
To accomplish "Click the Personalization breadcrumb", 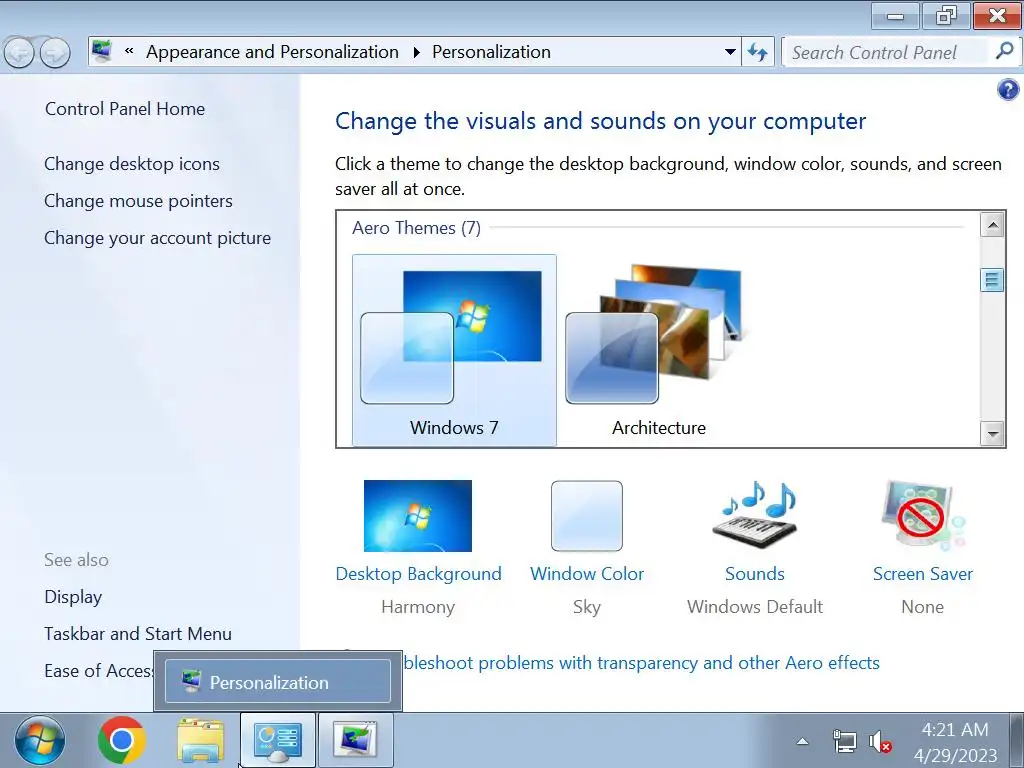I will pos(491,52).
